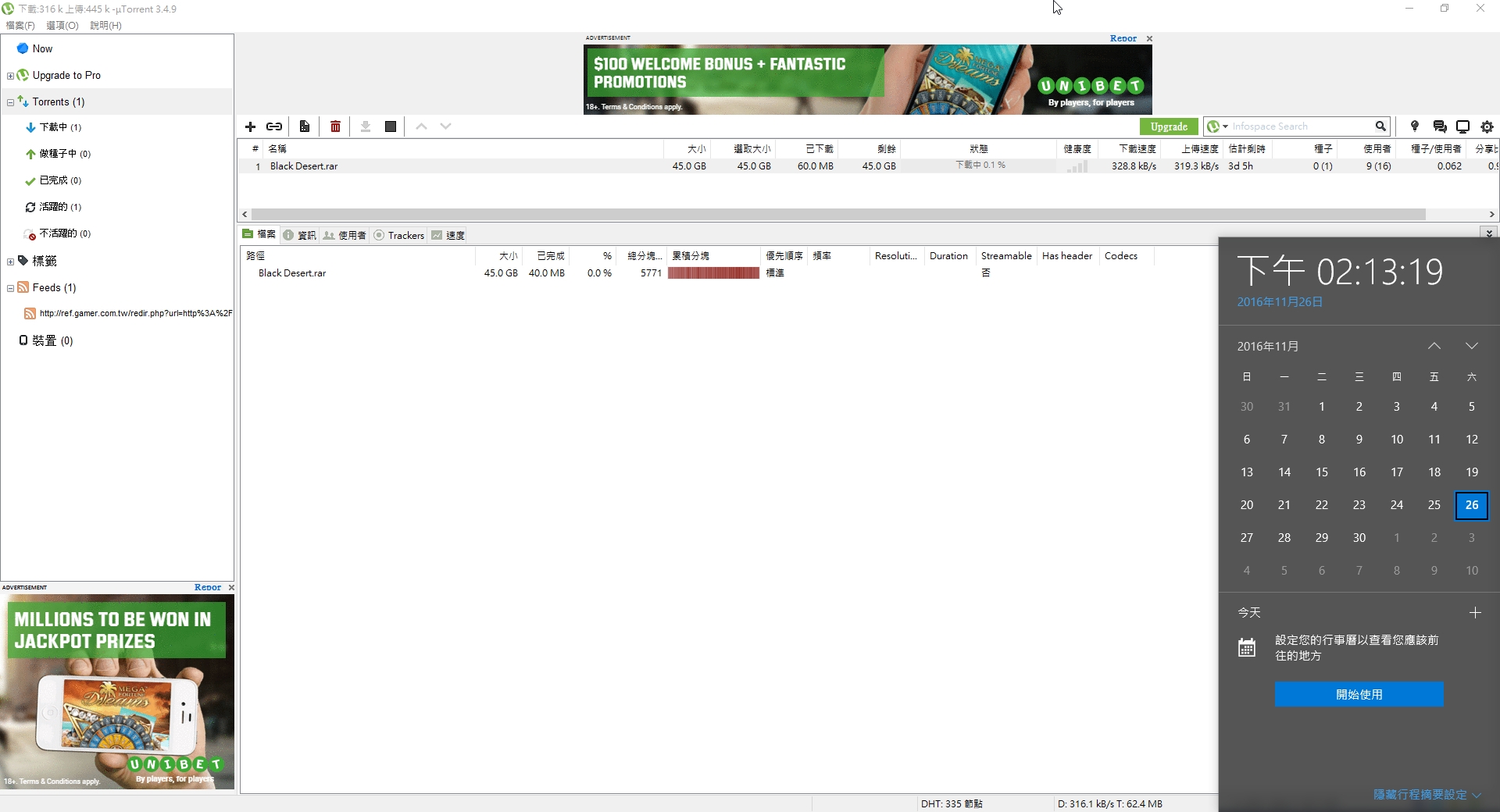Add torrent from URL link icon

click(274, 126)
